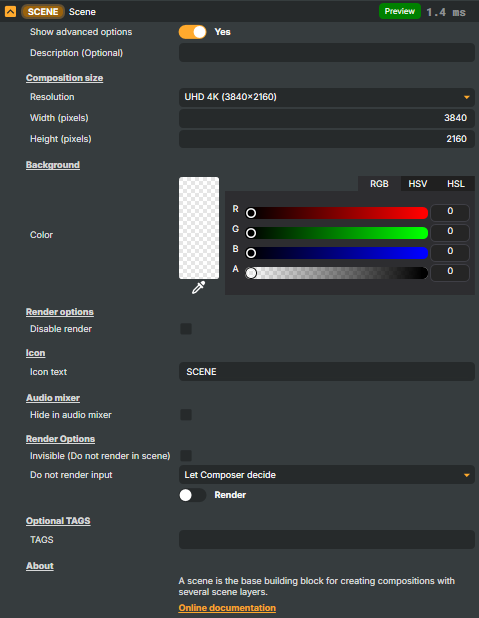479x618 pixels.
Task: Click the red R channel slider
Action: point(336,213)
